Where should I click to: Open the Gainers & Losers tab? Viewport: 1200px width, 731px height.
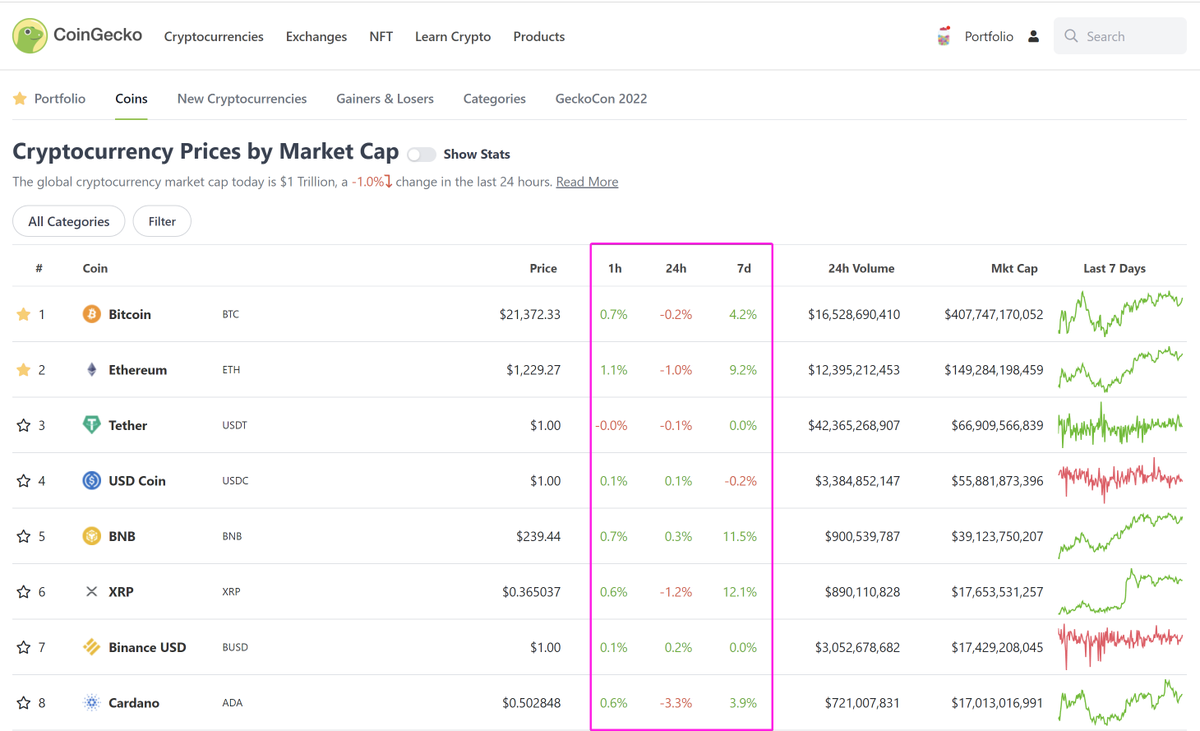tap(385, 99)
